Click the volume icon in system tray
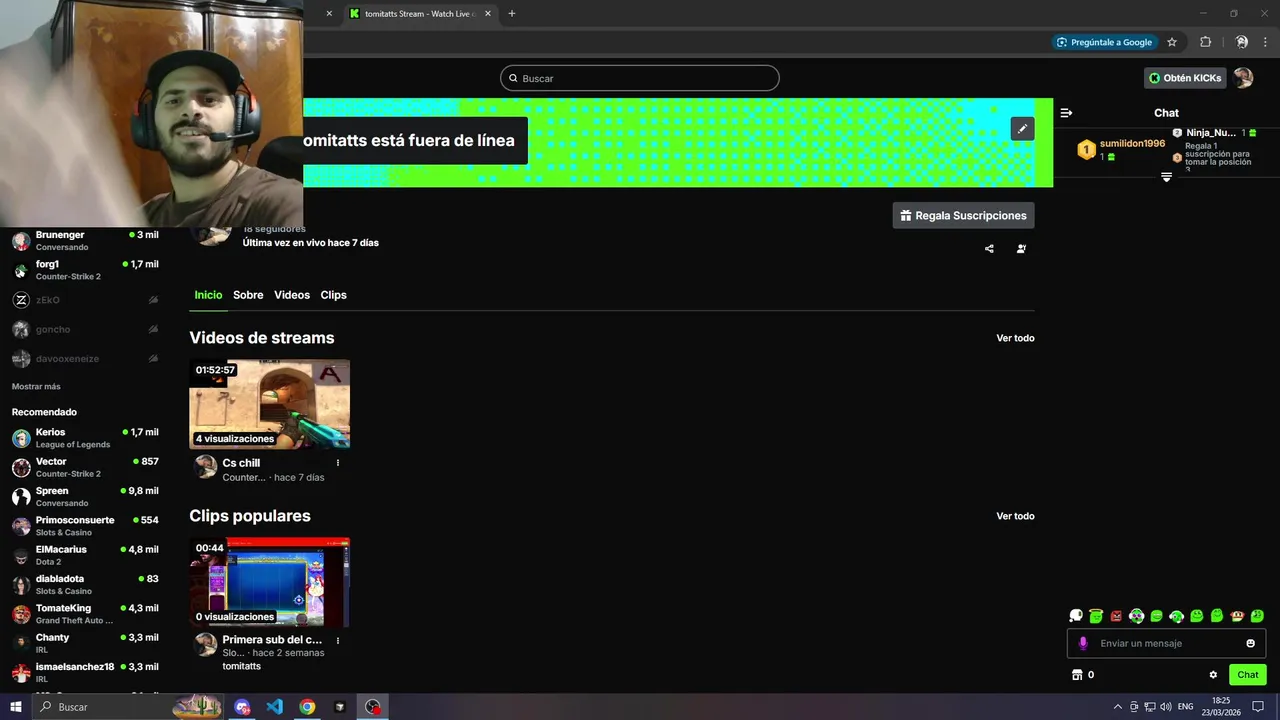1280x720 pixels. coord(1165,707)
